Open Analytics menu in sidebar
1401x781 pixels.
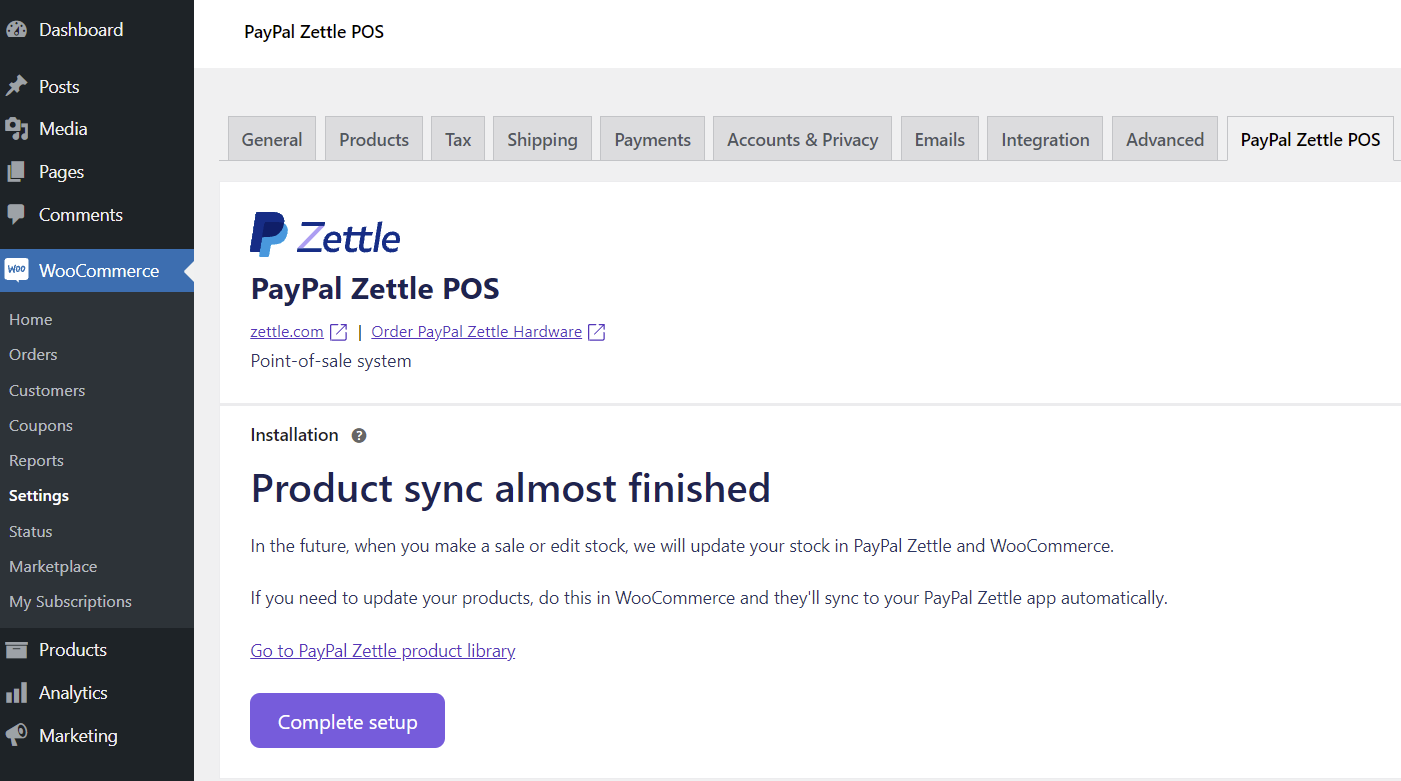73,693
